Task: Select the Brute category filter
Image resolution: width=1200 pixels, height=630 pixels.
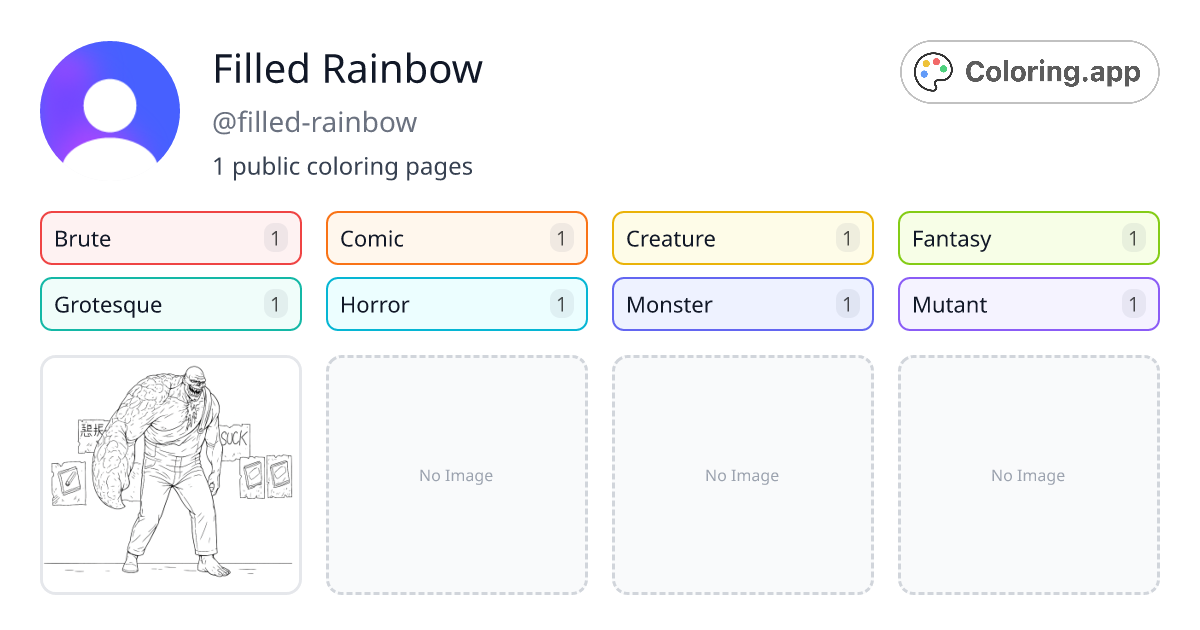Action: pos(170,238)
